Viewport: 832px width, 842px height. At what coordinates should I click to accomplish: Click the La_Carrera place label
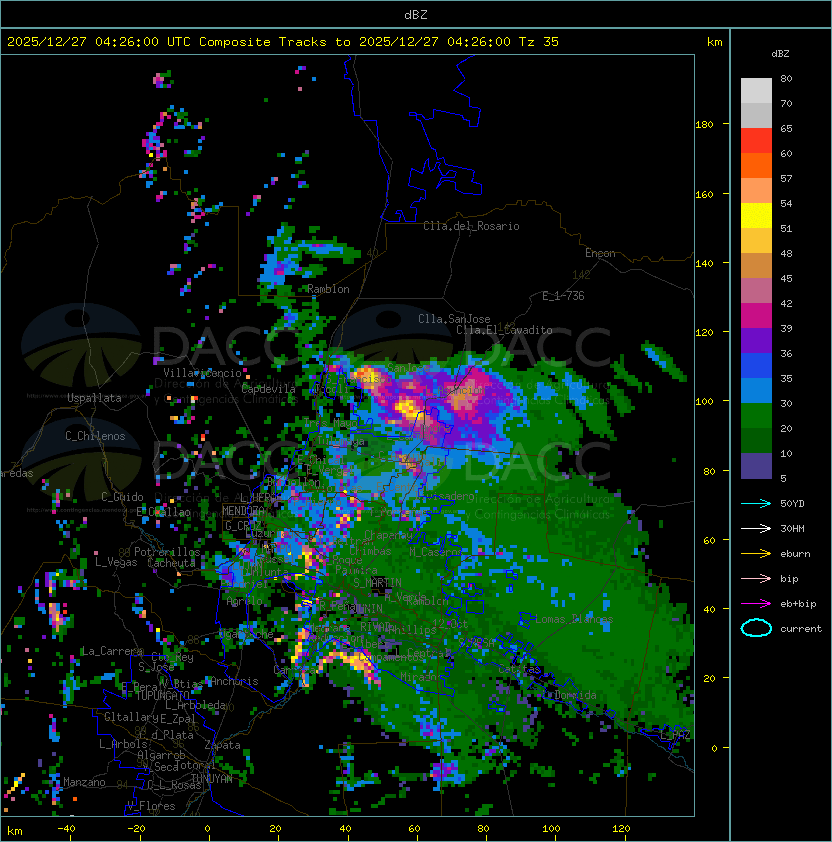point(112,651)
